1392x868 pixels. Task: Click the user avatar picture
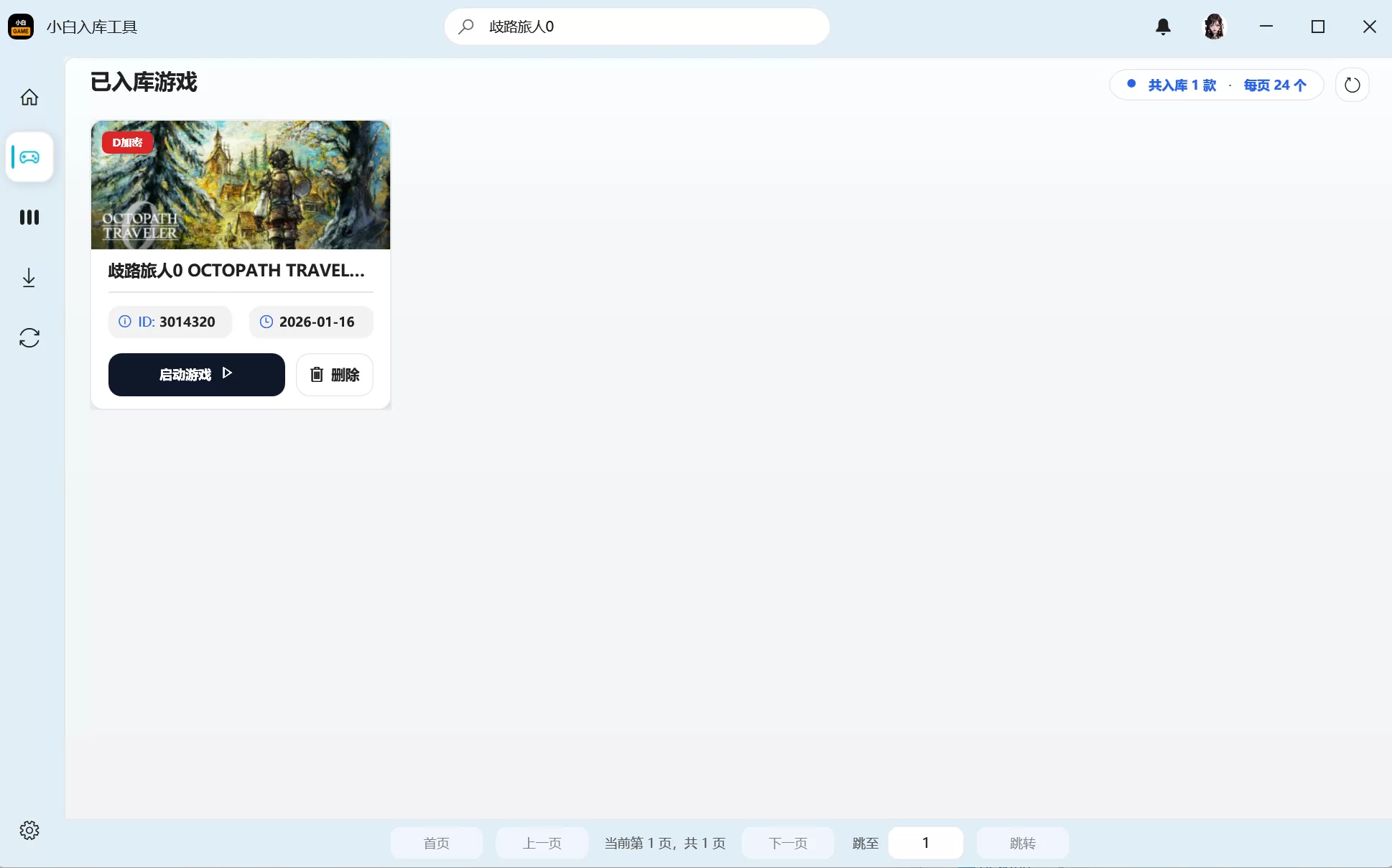pos(1214,27)
